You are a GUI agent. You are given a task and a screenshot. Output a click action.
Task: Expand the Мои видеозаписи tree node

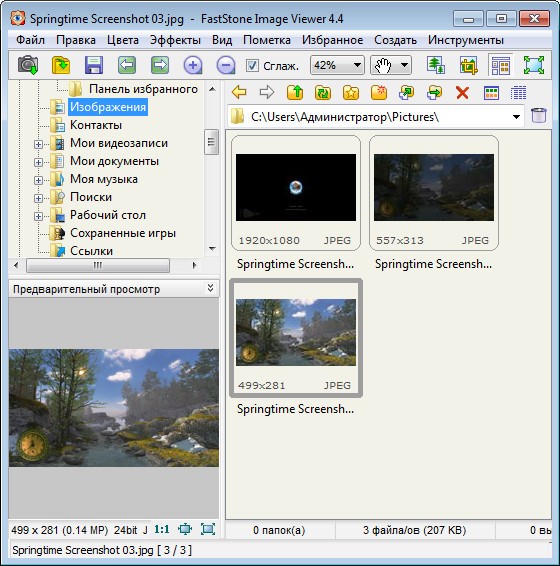coord(38,144)
